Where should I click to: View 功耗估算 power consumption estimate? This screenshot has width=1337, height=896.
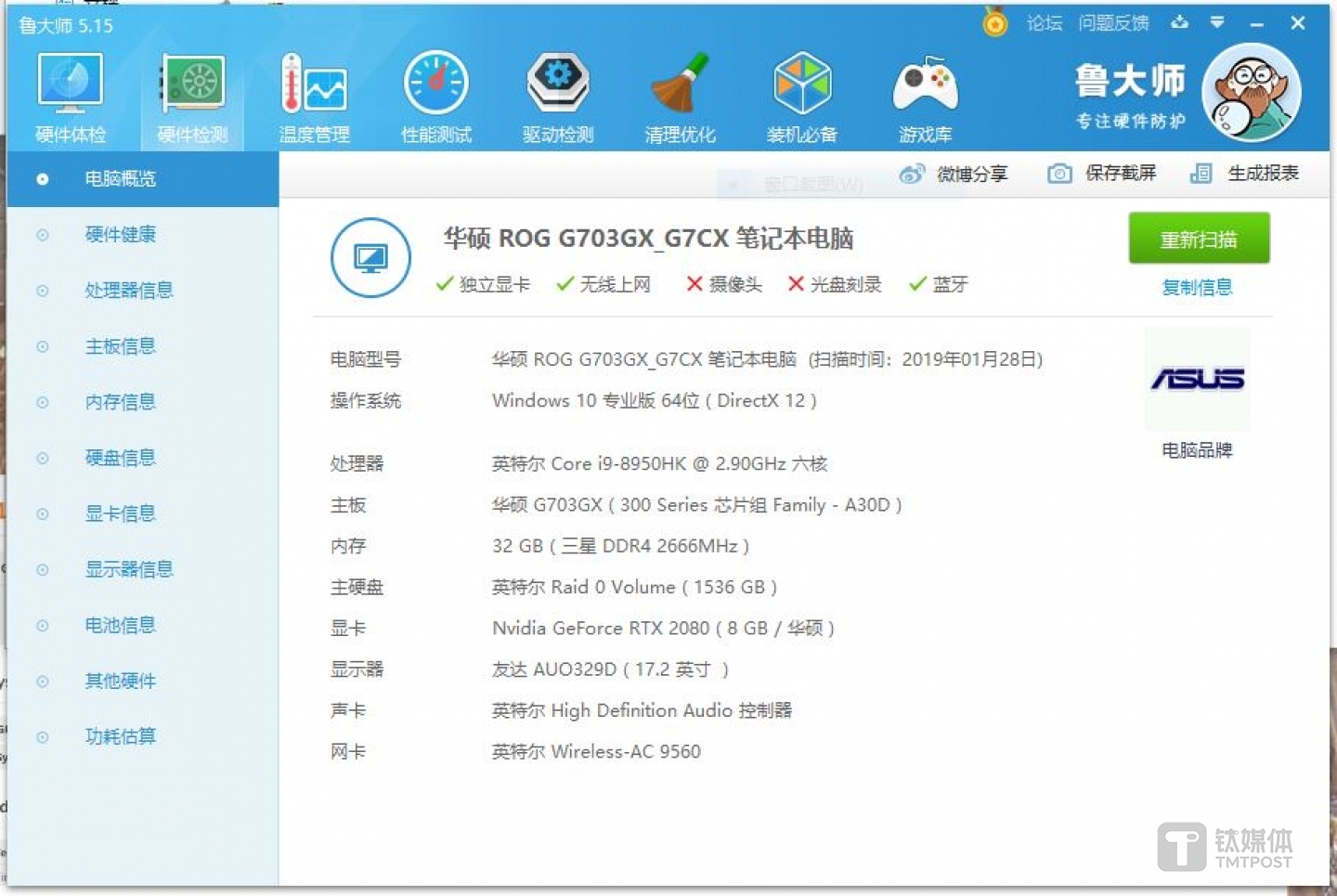pos(120,736)
